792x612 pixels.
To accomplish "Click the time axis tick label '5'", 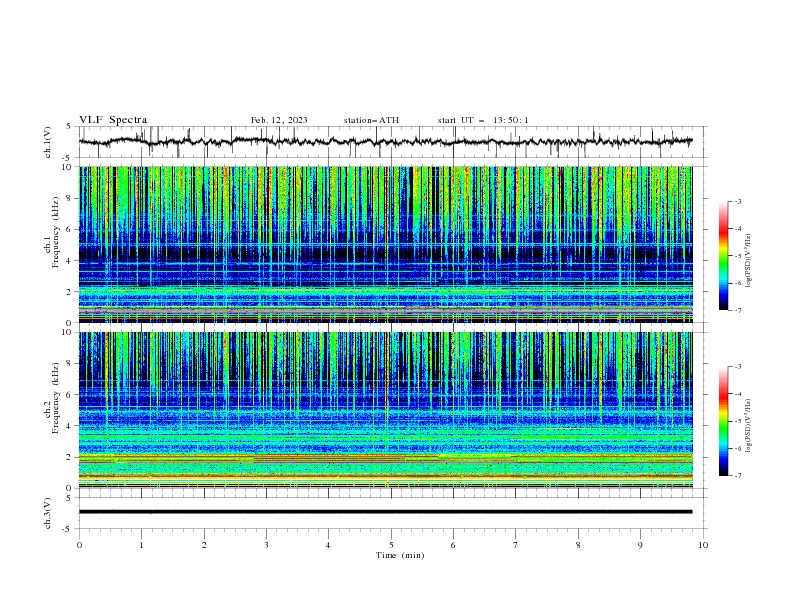I will point(391,545).
